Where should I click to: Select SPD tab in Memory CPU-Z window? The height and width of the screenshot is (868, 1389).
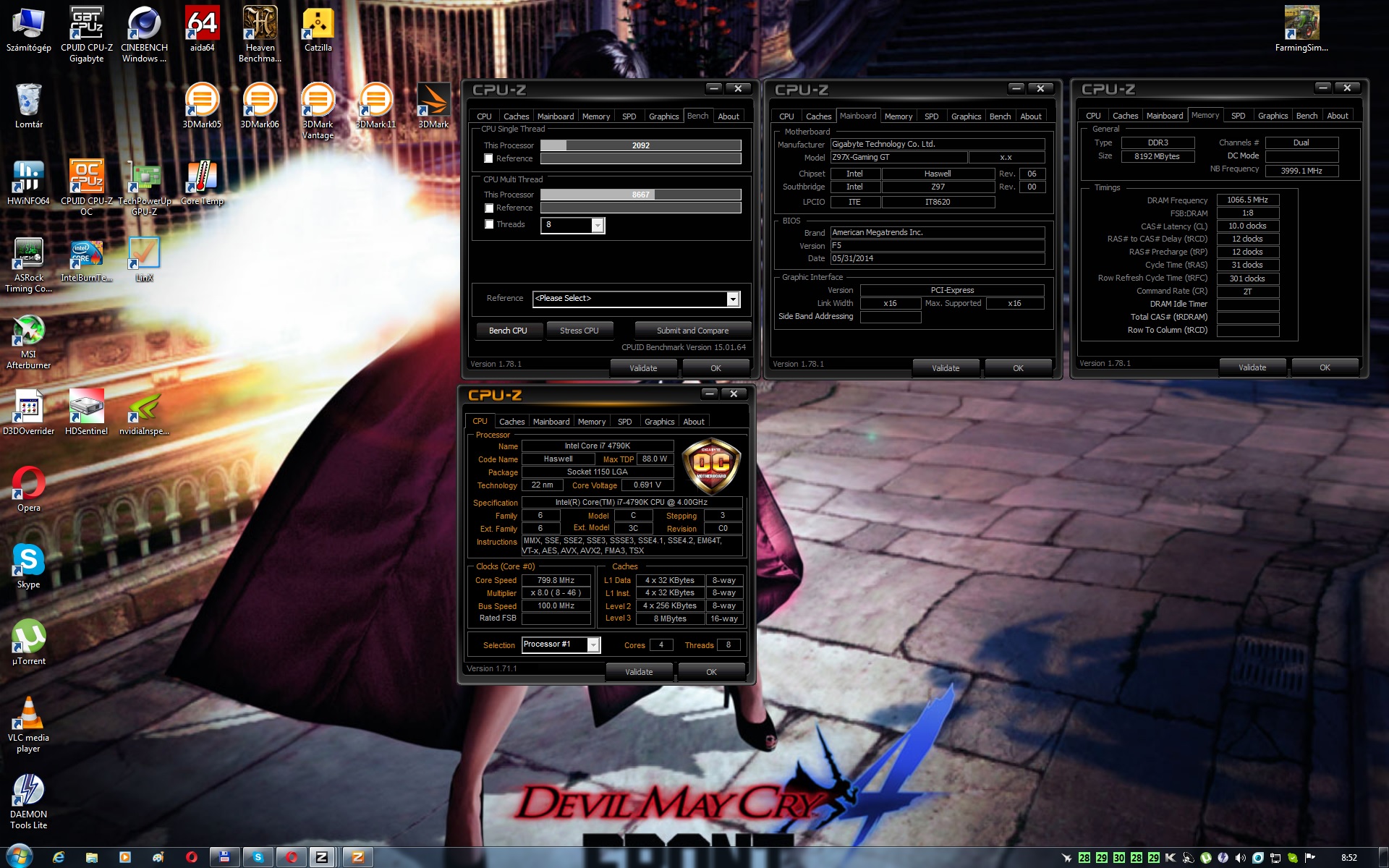click(x=1238, y=115)
